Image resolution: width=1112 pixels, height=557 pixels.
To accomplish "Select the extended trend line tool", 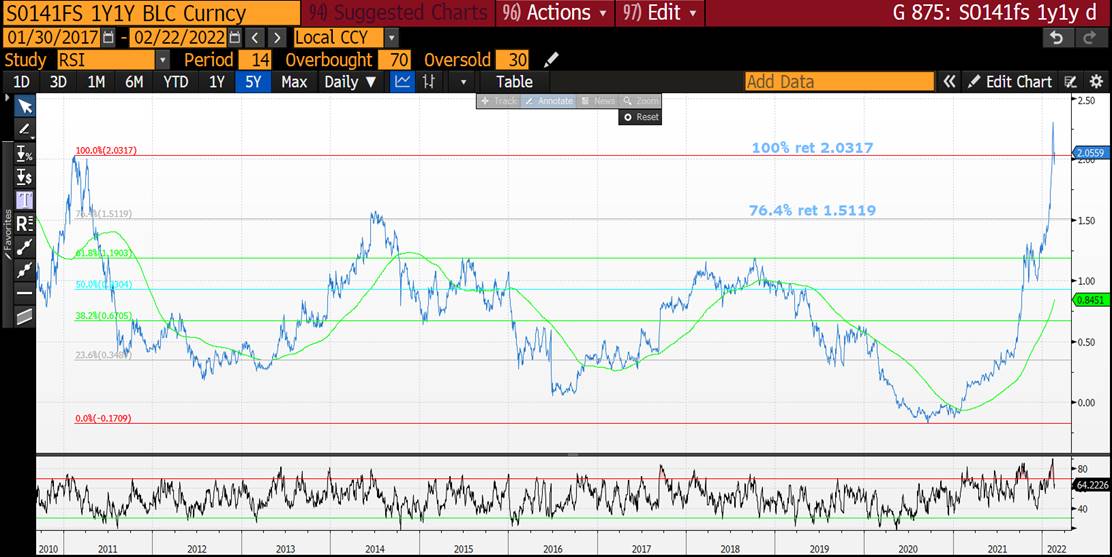I will click(x=25, y=270).
